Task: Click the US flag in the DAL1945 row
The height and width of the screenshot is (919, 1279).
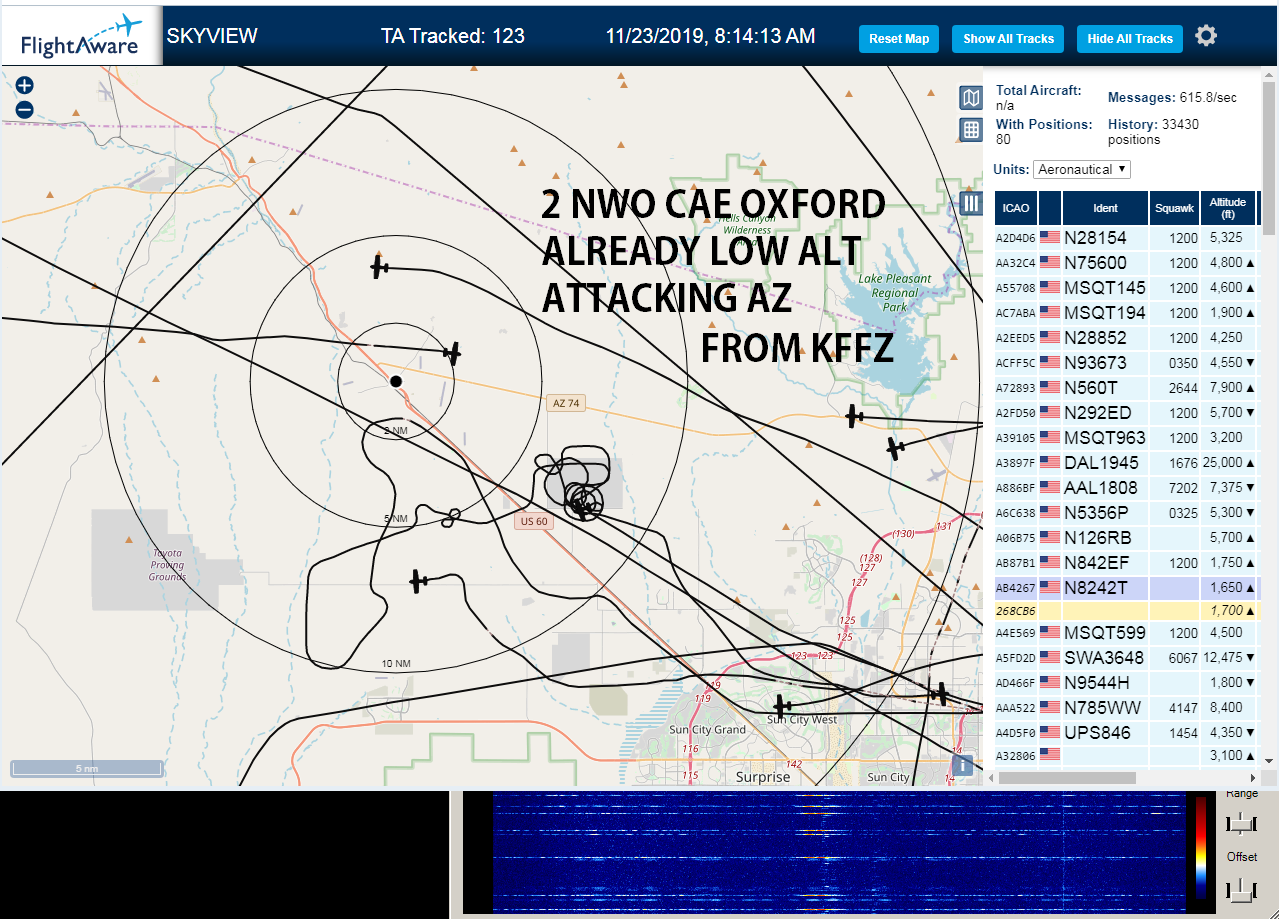Action: point(1050,463)
